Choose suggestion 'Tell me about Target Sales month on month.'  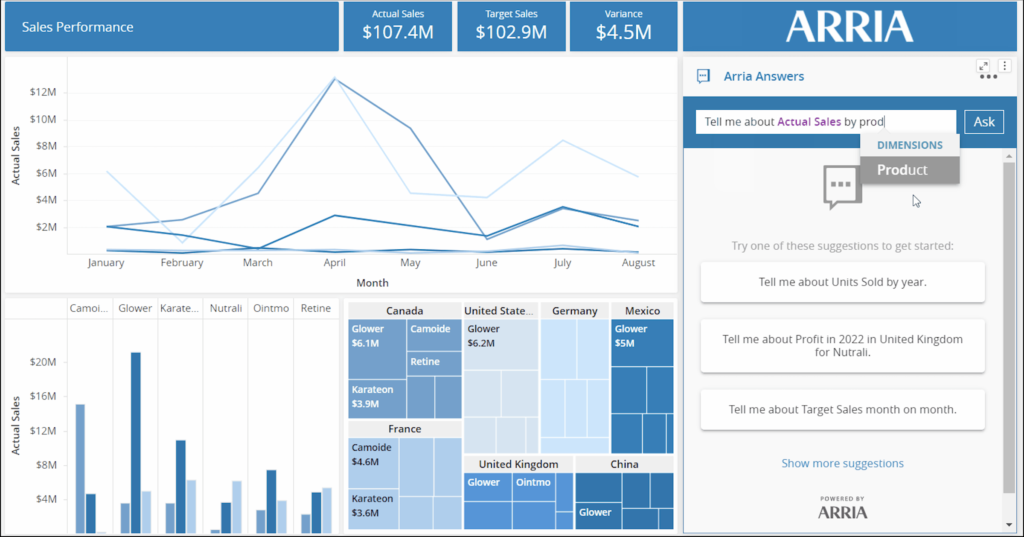pos(842,410)
